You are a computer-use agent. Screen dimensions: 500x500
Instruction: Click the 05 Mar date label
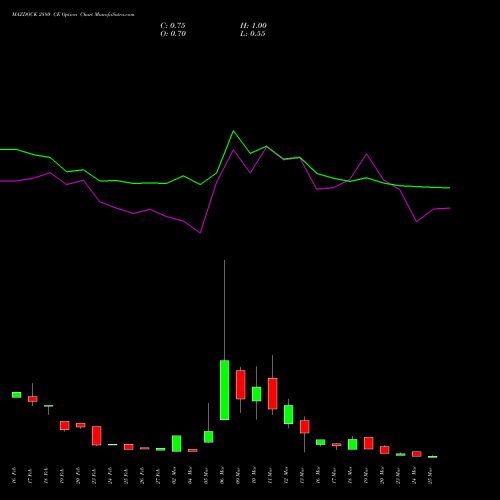click(206, 475)
